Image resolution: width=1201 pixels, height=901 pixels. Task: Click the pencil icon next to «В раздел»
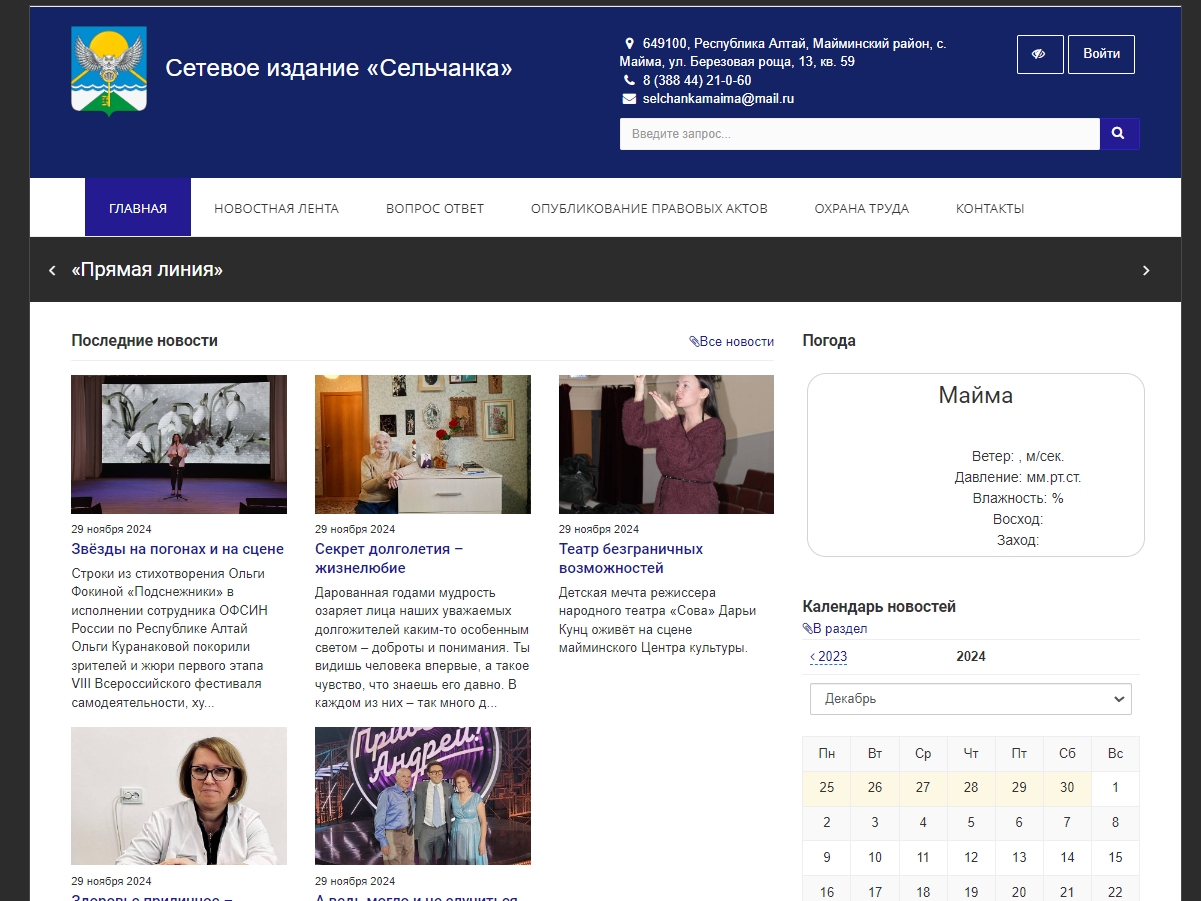pyautogui.click(x=808, y=628)
